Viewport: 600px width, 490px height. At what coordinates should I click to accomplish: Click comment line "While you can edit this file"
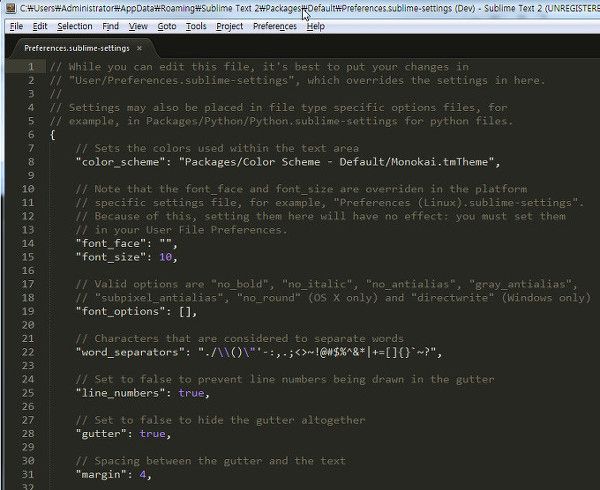coord(259,67)
